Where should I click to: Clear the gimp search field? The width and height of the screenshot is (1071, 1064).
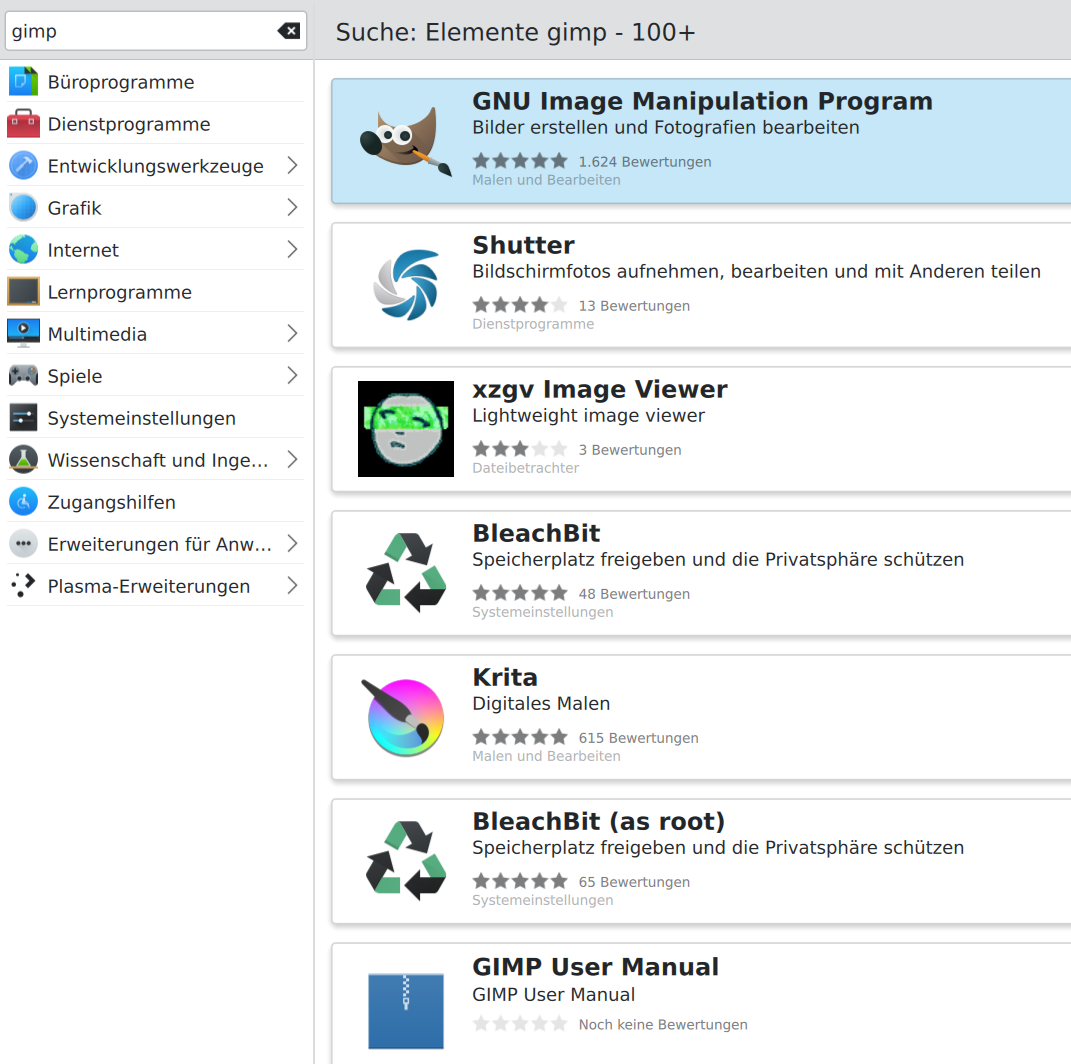(x=289, y=31)
